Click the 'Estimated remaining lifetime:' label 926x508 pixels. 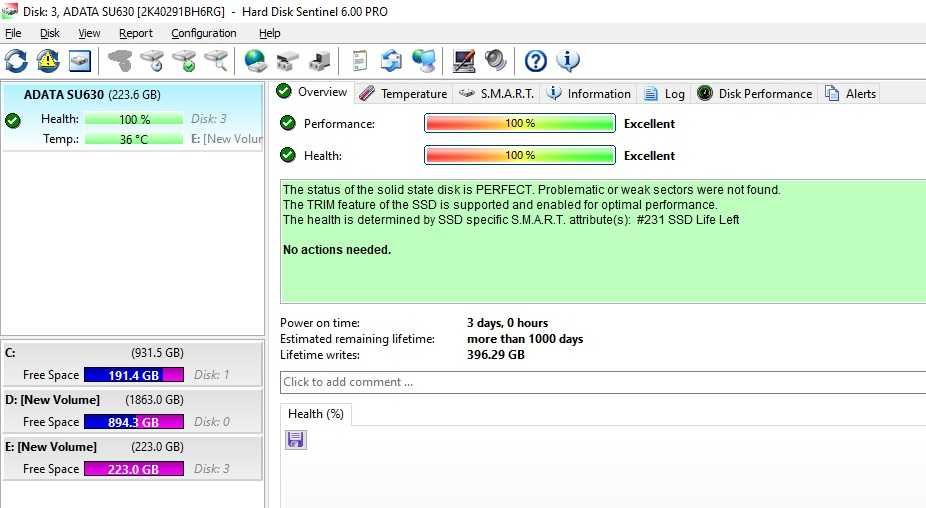click(357, 339)
